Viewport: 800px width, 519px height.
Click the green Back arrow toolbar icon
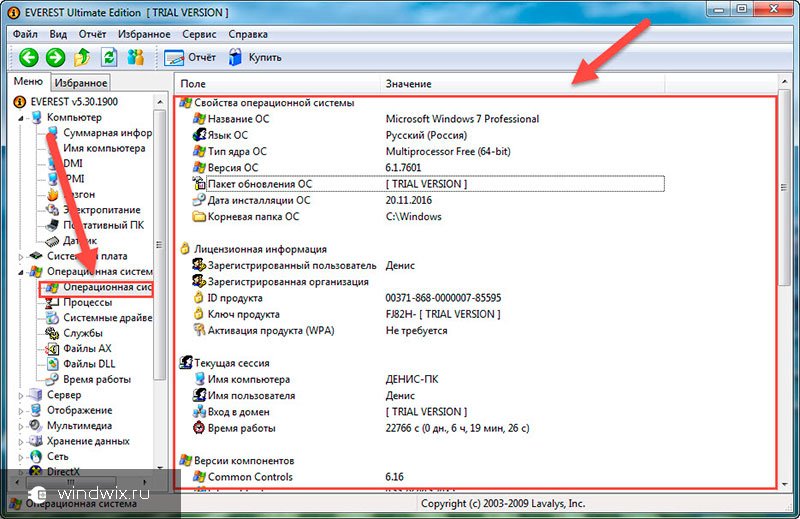(29, 57)
